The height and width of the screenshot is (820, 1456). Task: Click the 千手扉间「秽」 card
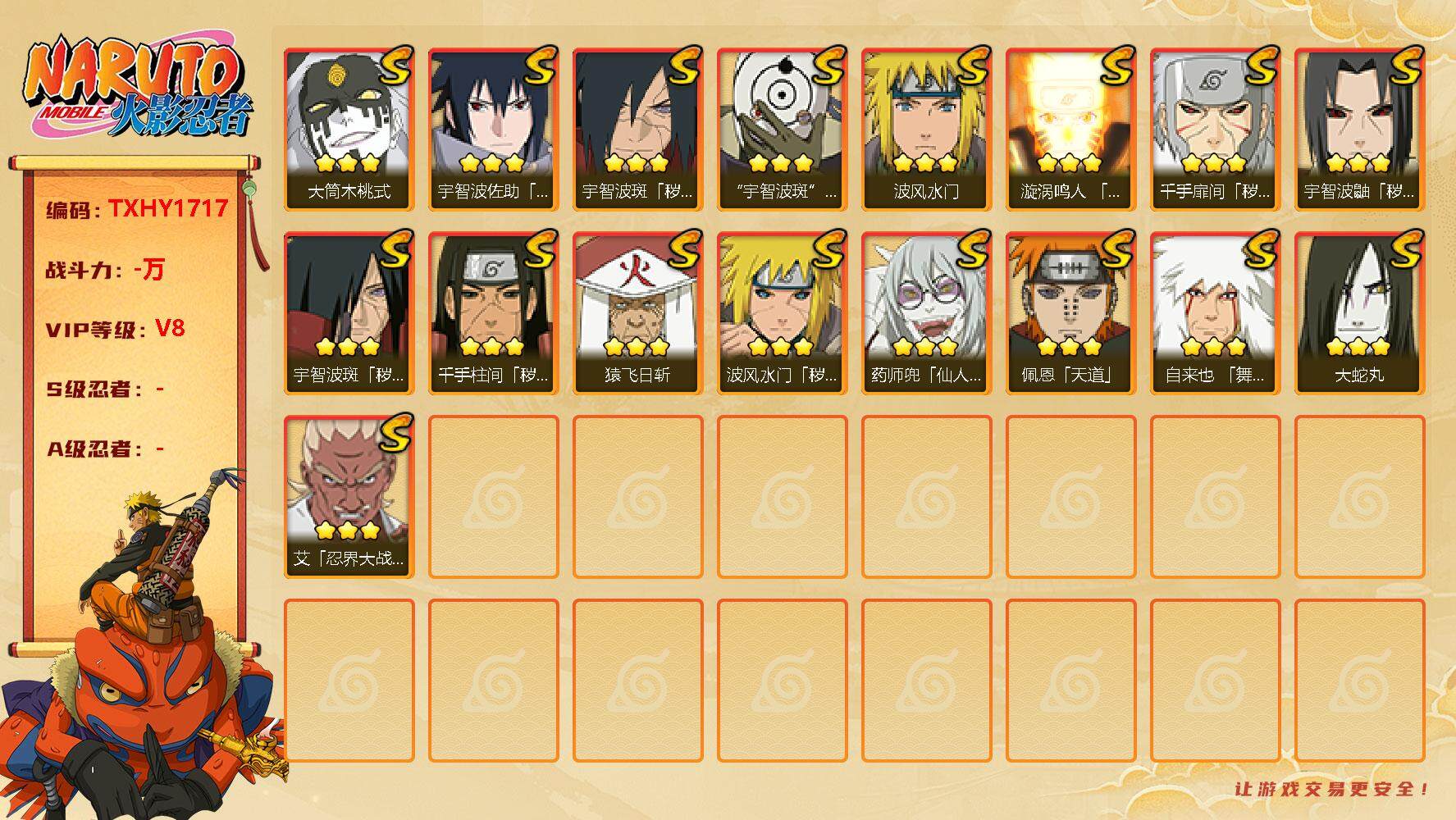point(1215,130)
